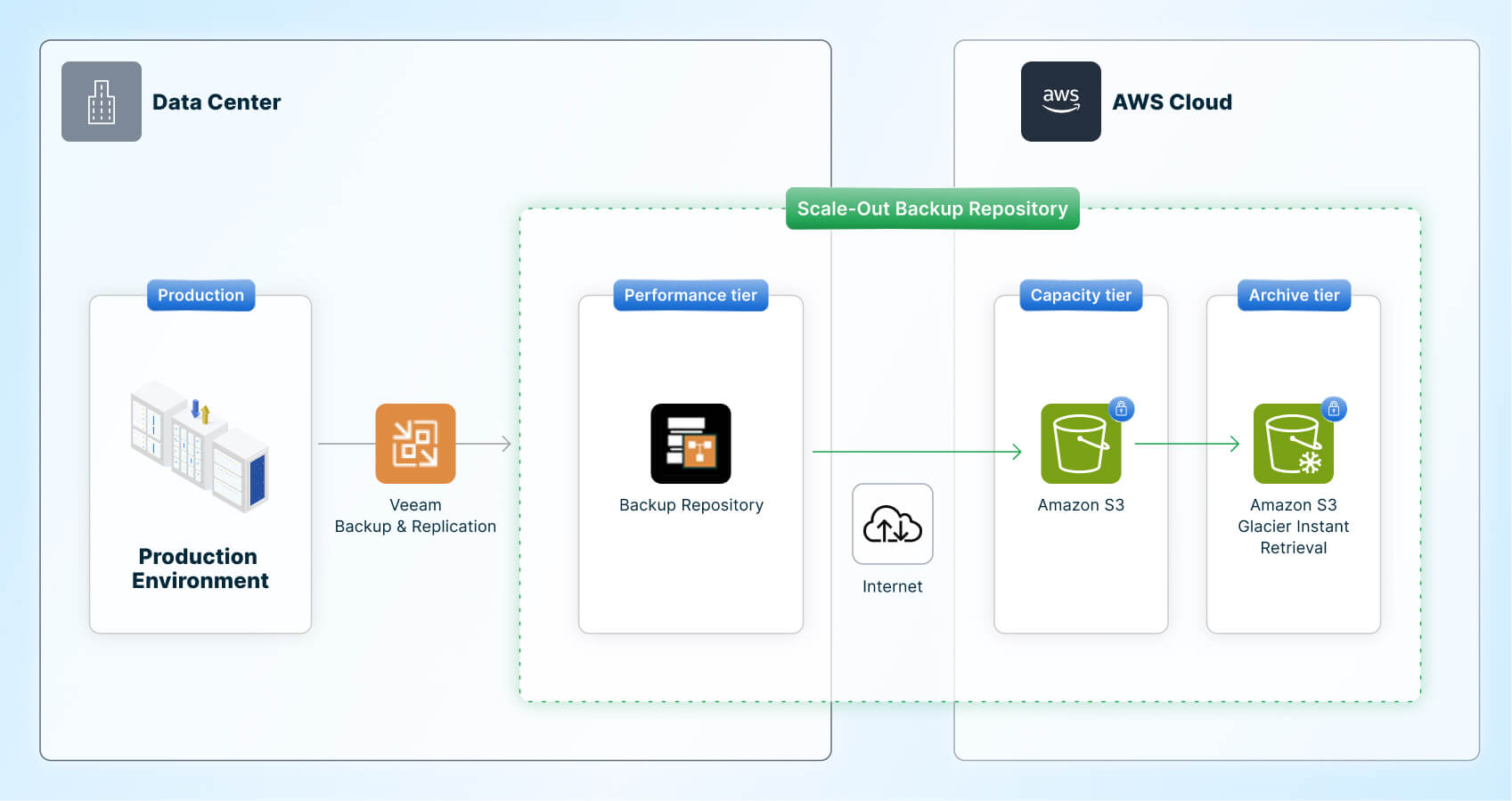Select the green Scale-Out Backup Repository label
The width and height of the screenshot is (1512, 801).
click(932, 208)
